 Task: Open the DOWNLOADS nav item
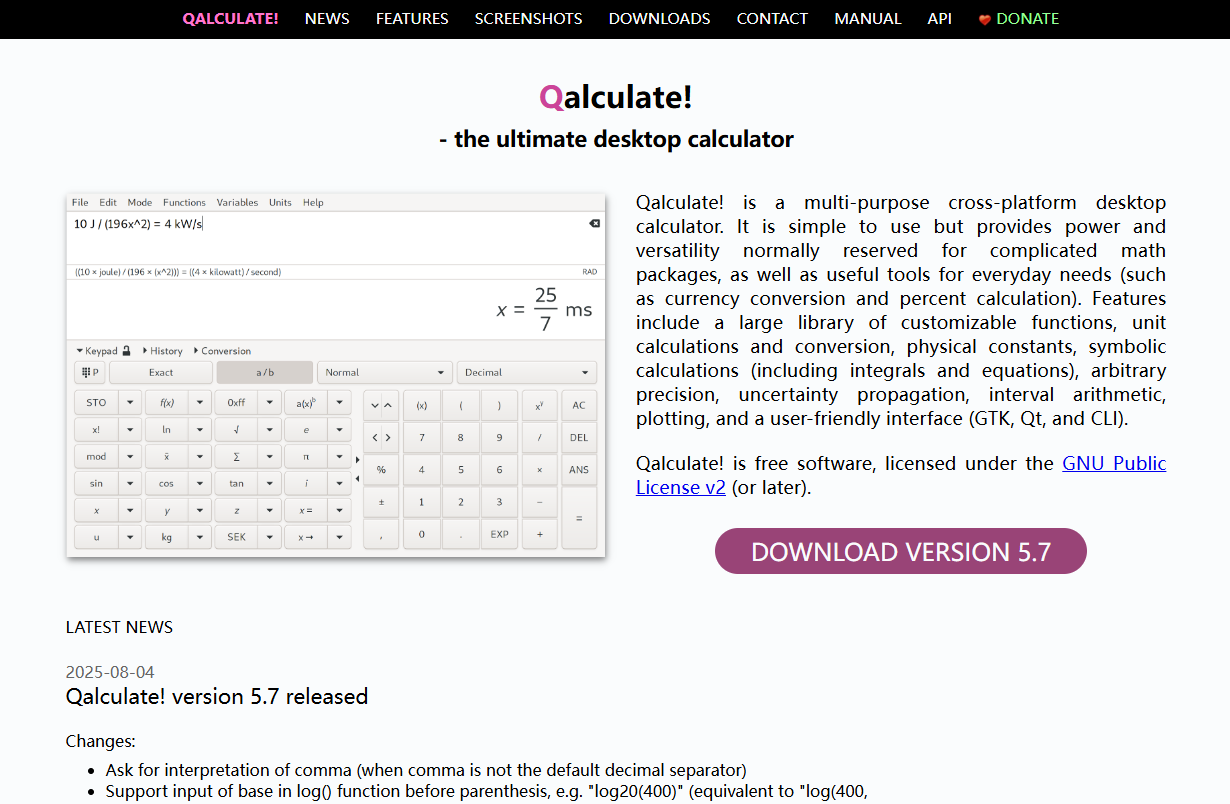[x=659, y=19]
